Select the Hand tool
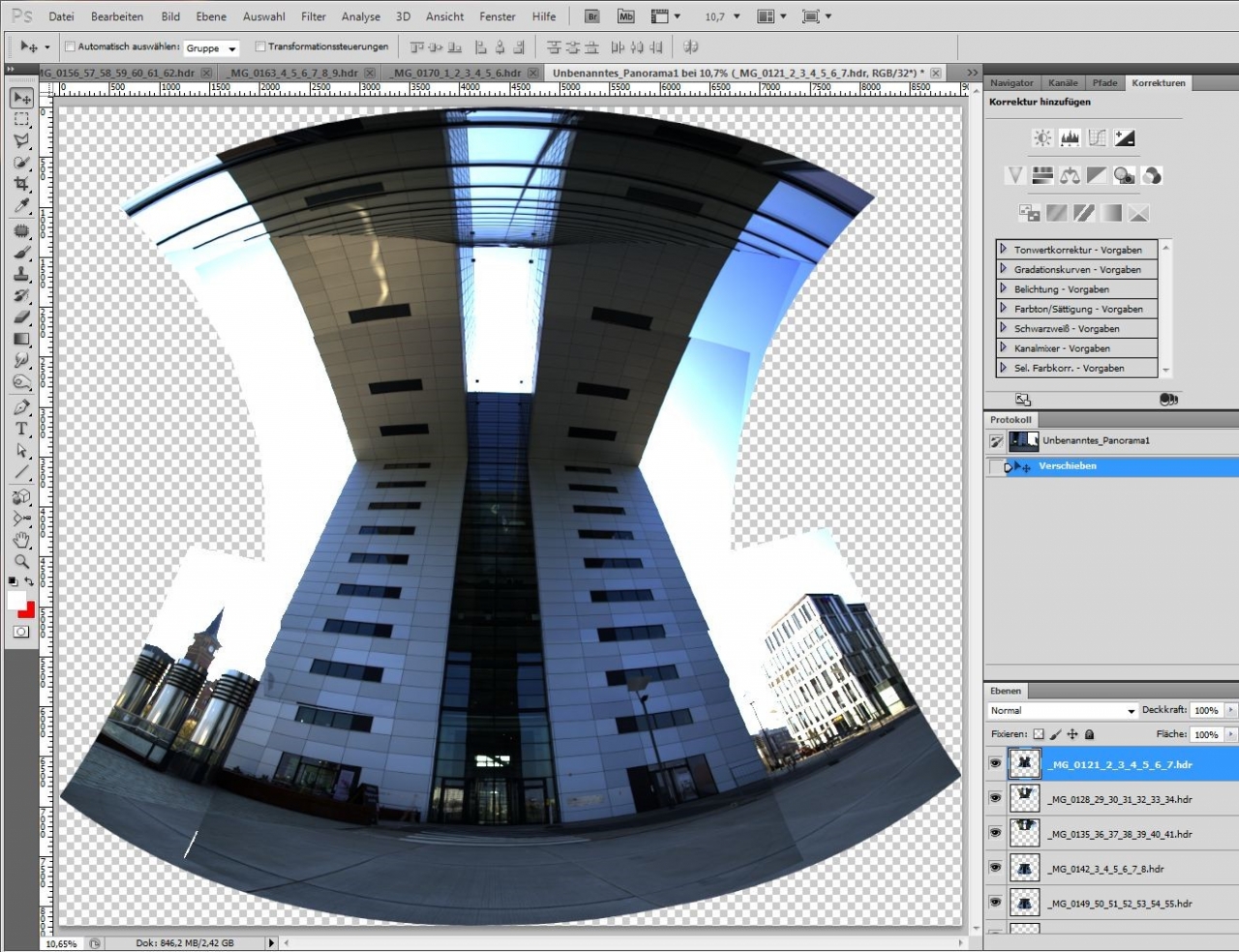The width and height of the screenshot is (1239, 952). 21,540
